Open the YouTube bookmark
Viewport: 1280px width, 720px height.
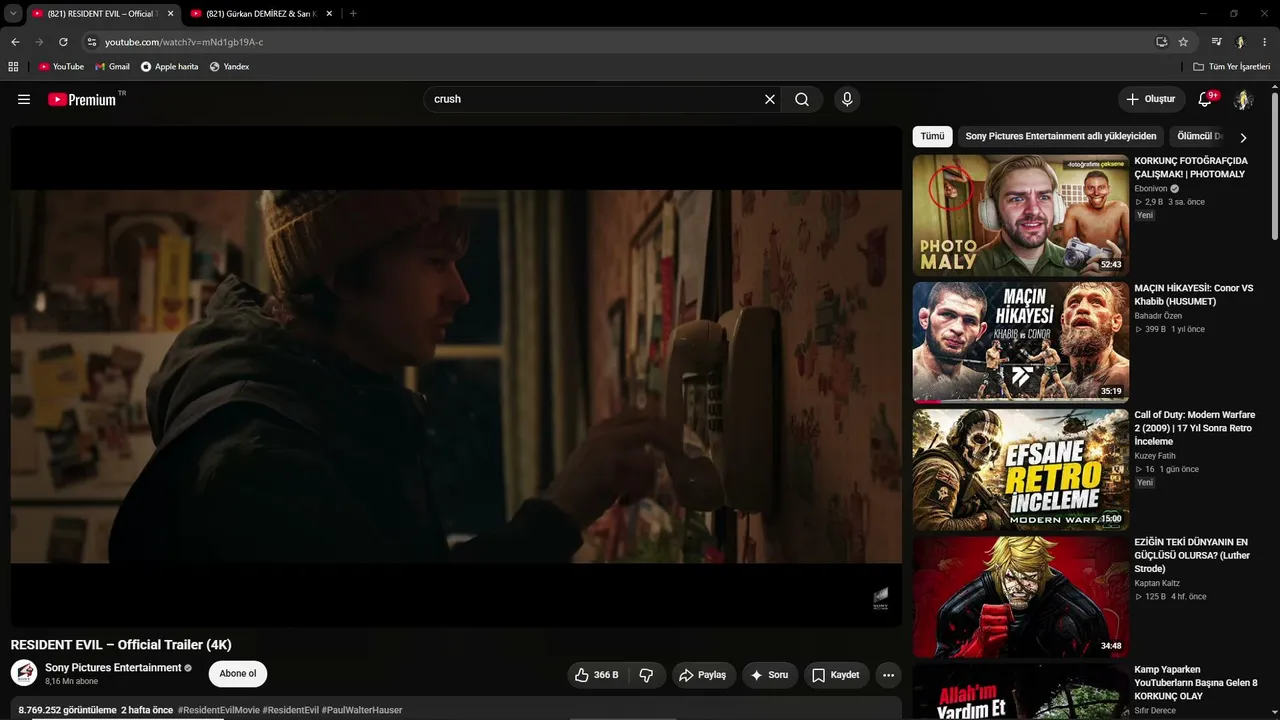(61, 67)
